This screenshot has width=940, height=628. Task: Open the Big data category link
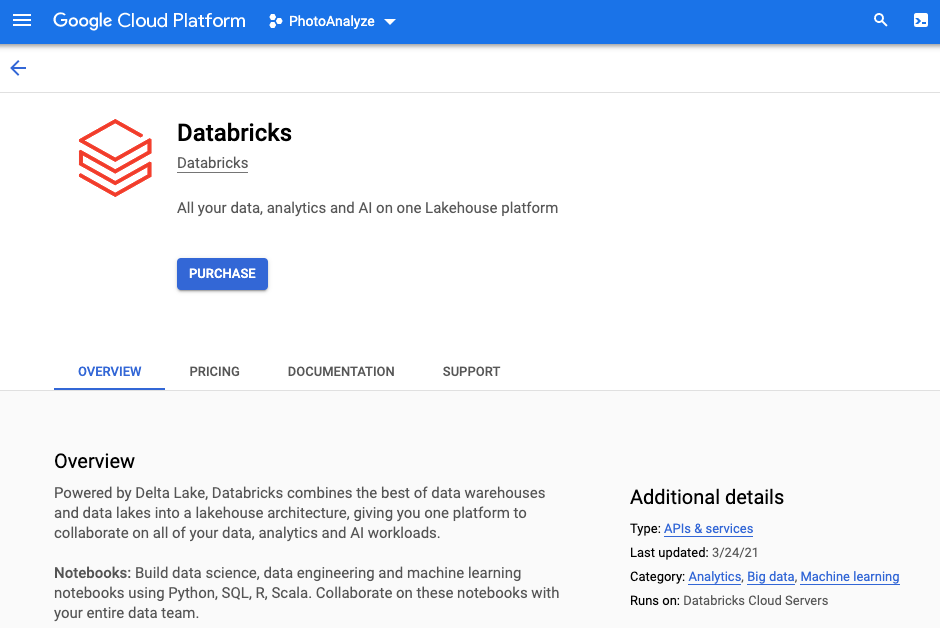pyautogui.click(x=770, y=576)
